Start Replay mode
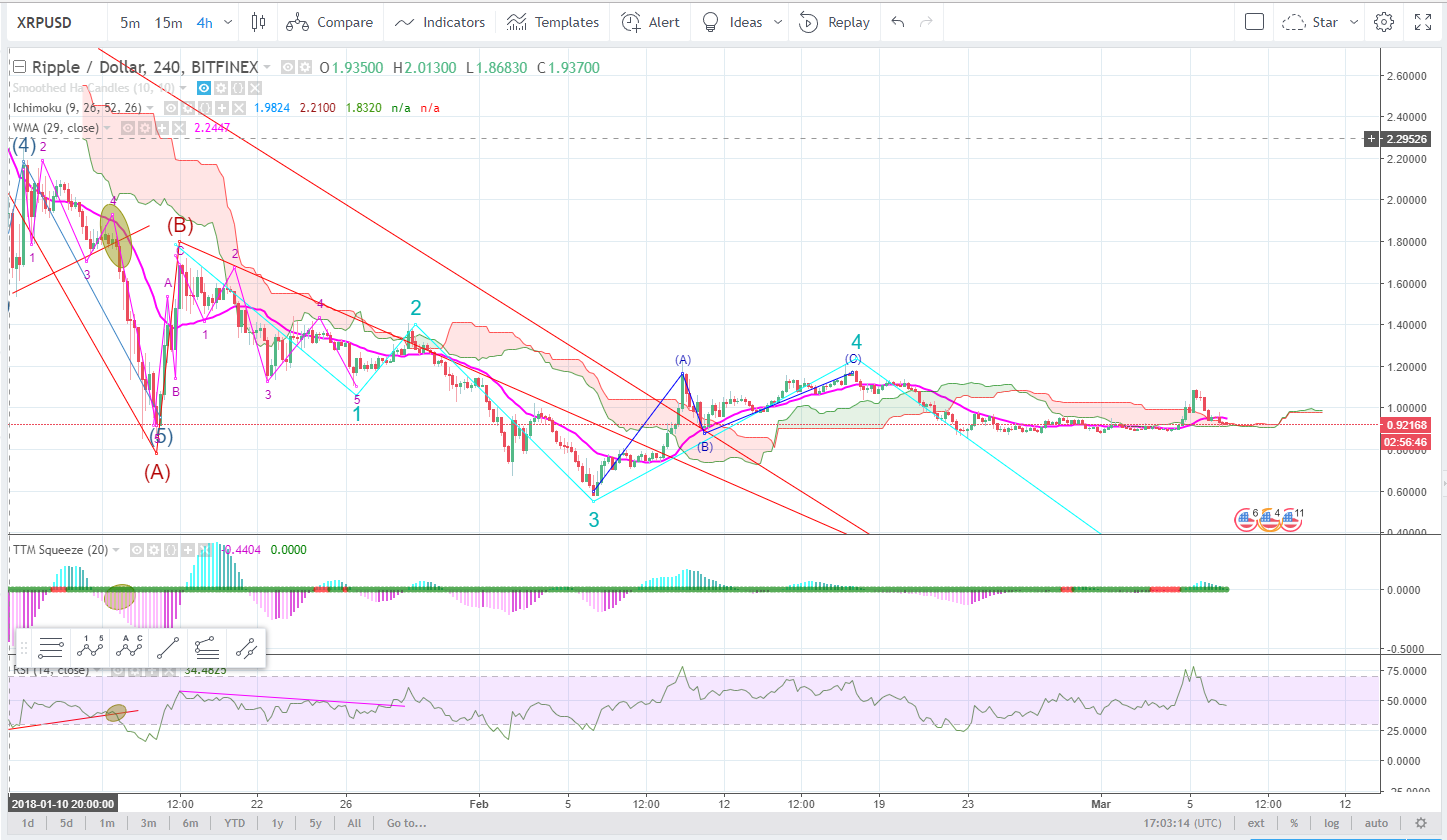This screenshot has width=1447, height=840. point(834,21)
